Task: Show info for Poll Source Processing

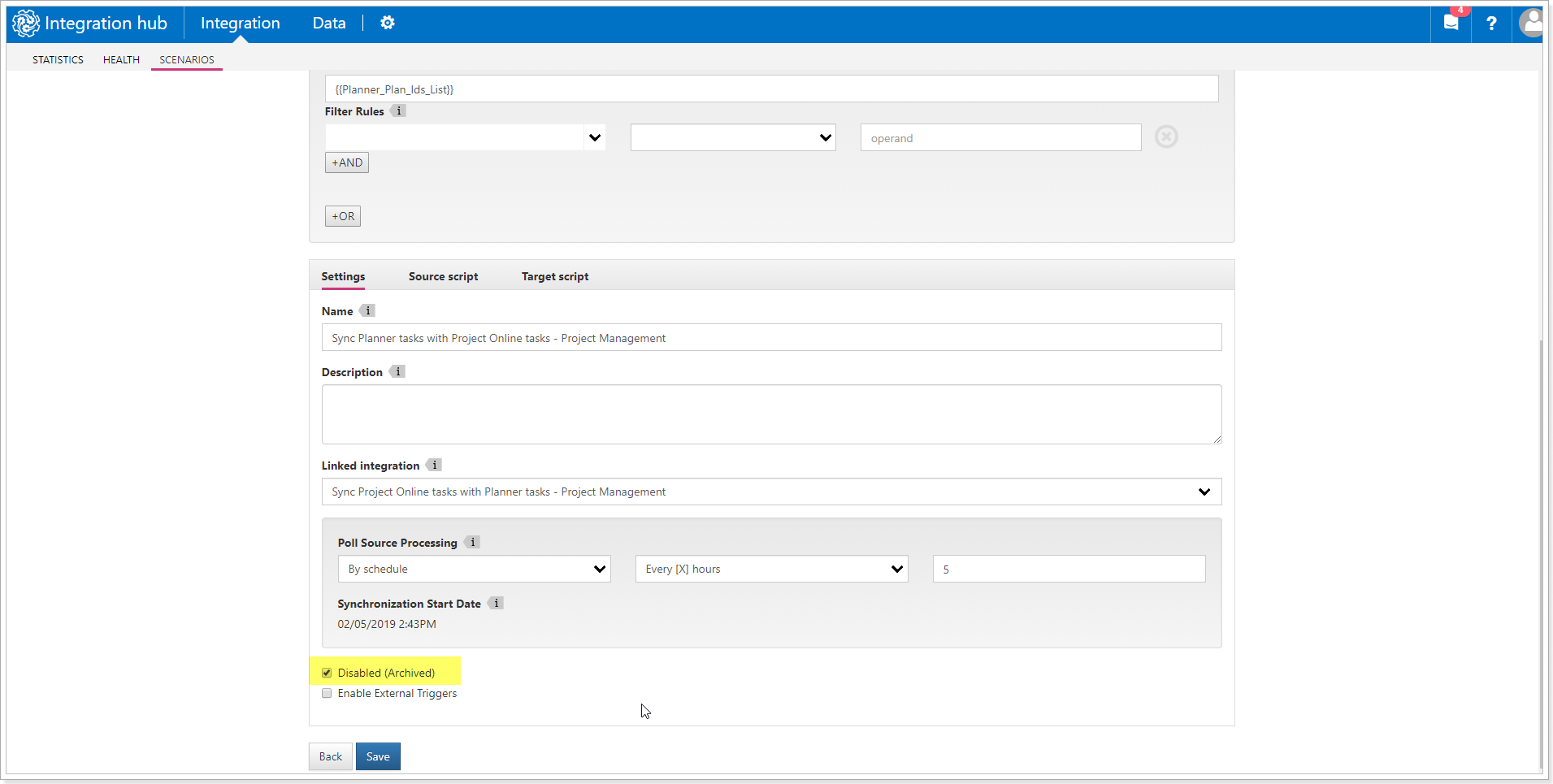Action: (x=472, y=542)
